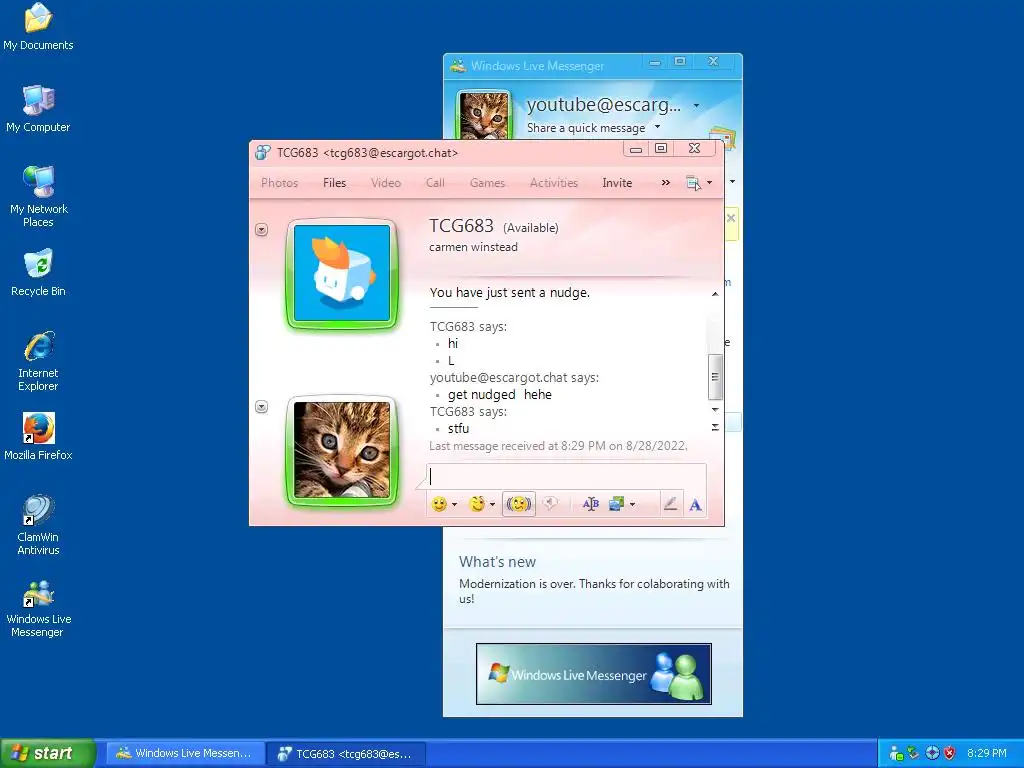Click 'stfu' message text

point(458,428)
